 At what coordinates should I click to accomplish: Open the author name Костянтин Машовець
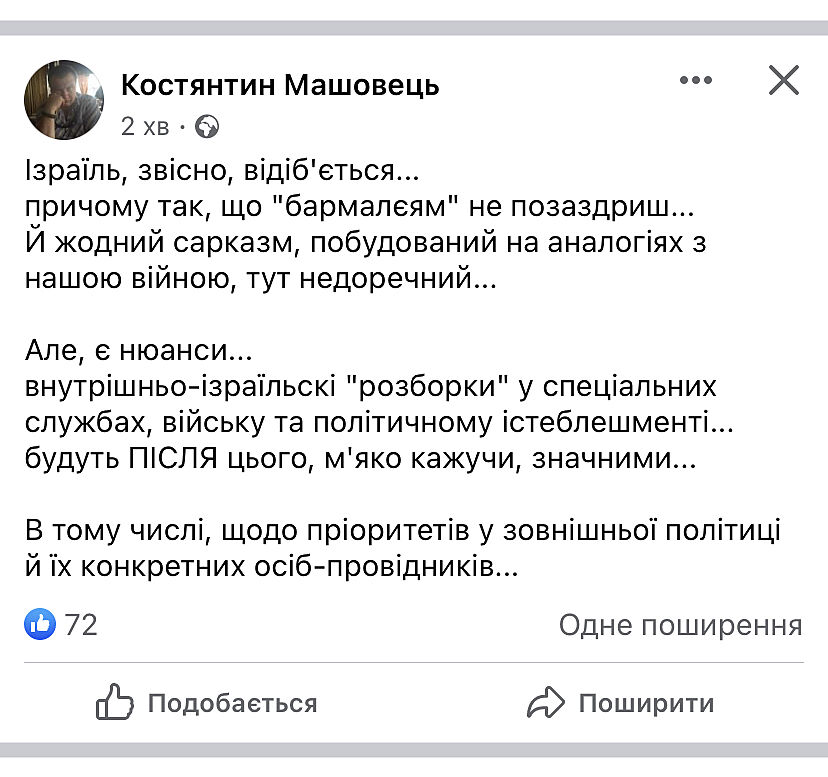tap(280, 85)
